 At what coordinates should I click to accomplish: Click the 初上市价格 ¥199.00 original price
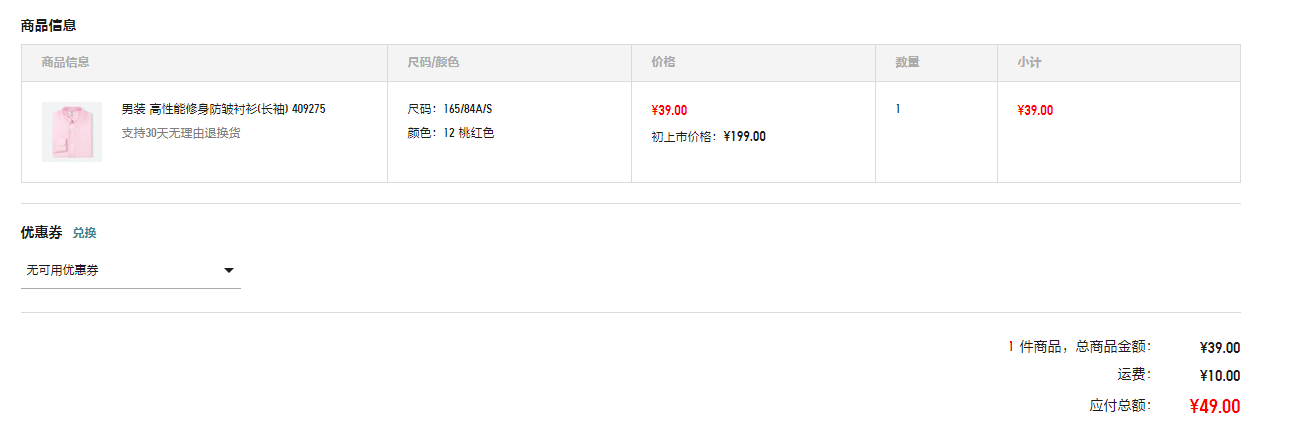[709, 136]
